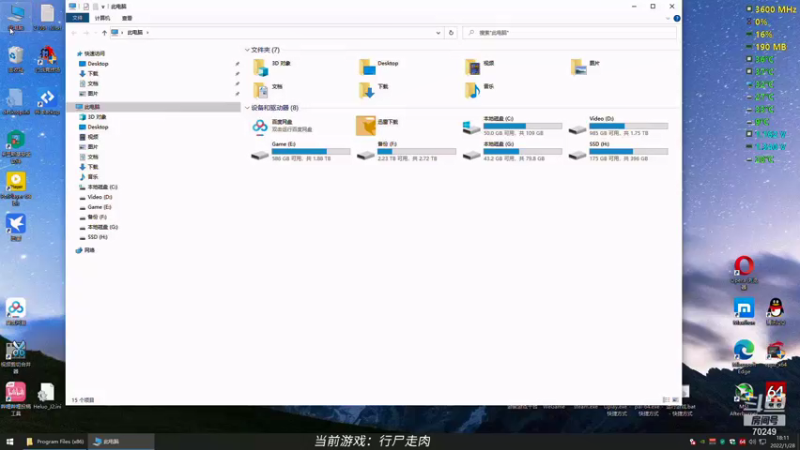Select SSD (H:) in the navigation pane
The width and height of the screenshot is (800, 450).
97,237
